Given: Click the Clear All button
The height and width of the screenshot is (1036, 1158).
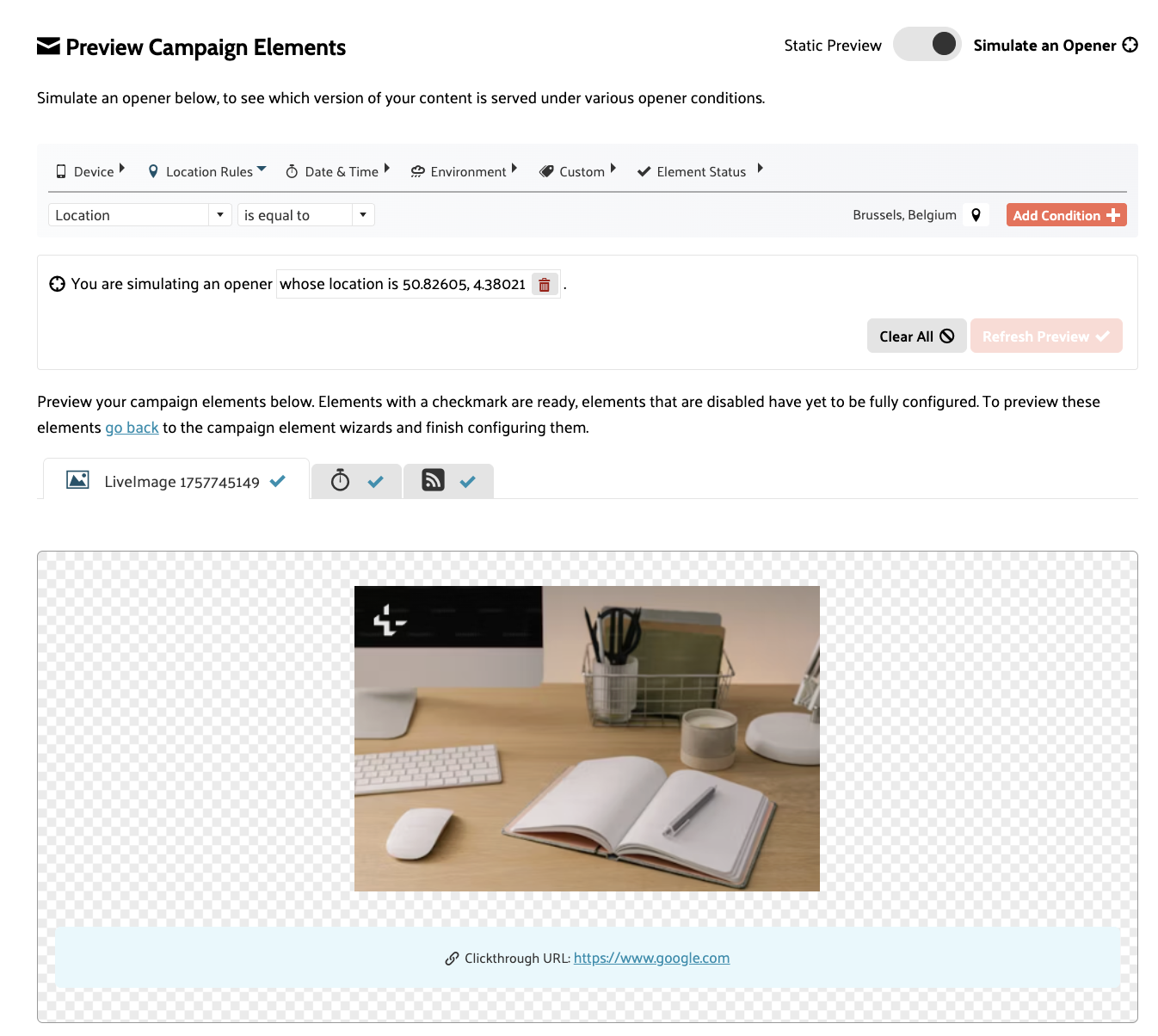Looking at the screenshot, I should [916, 336].
